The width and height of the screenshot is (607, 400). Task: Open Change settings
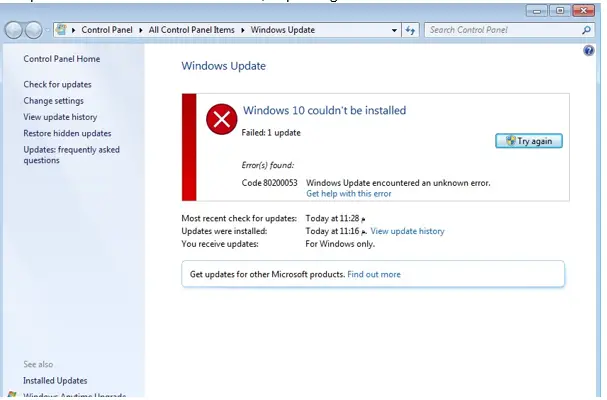[x=53, y=101]
